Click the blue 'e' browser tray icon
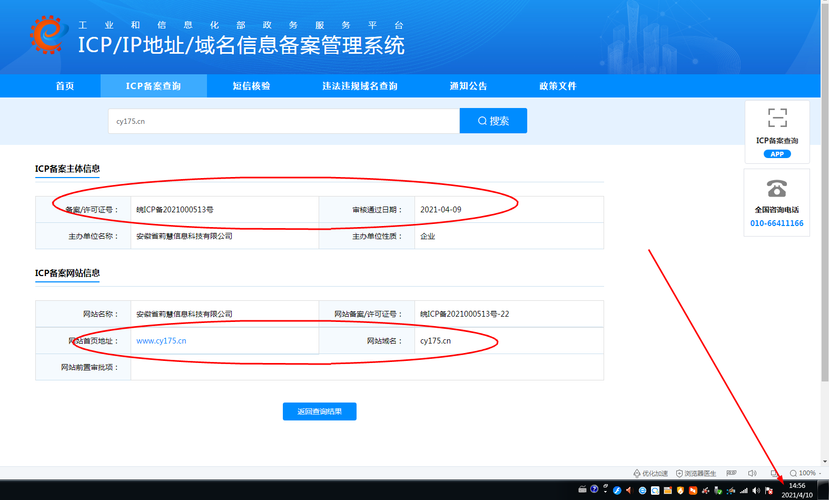The image size is (829, 500). click(x=642, y=490)
